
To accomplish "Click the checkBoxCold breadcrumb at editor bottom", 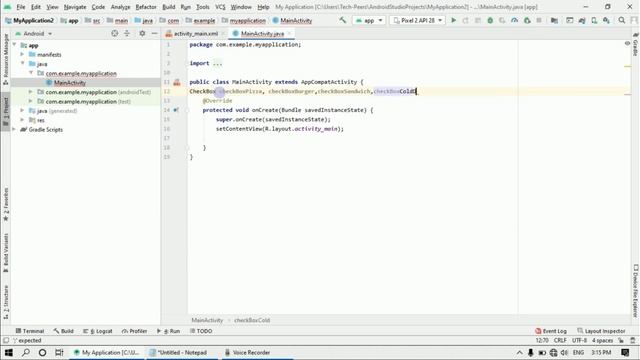I will point(252,320).
